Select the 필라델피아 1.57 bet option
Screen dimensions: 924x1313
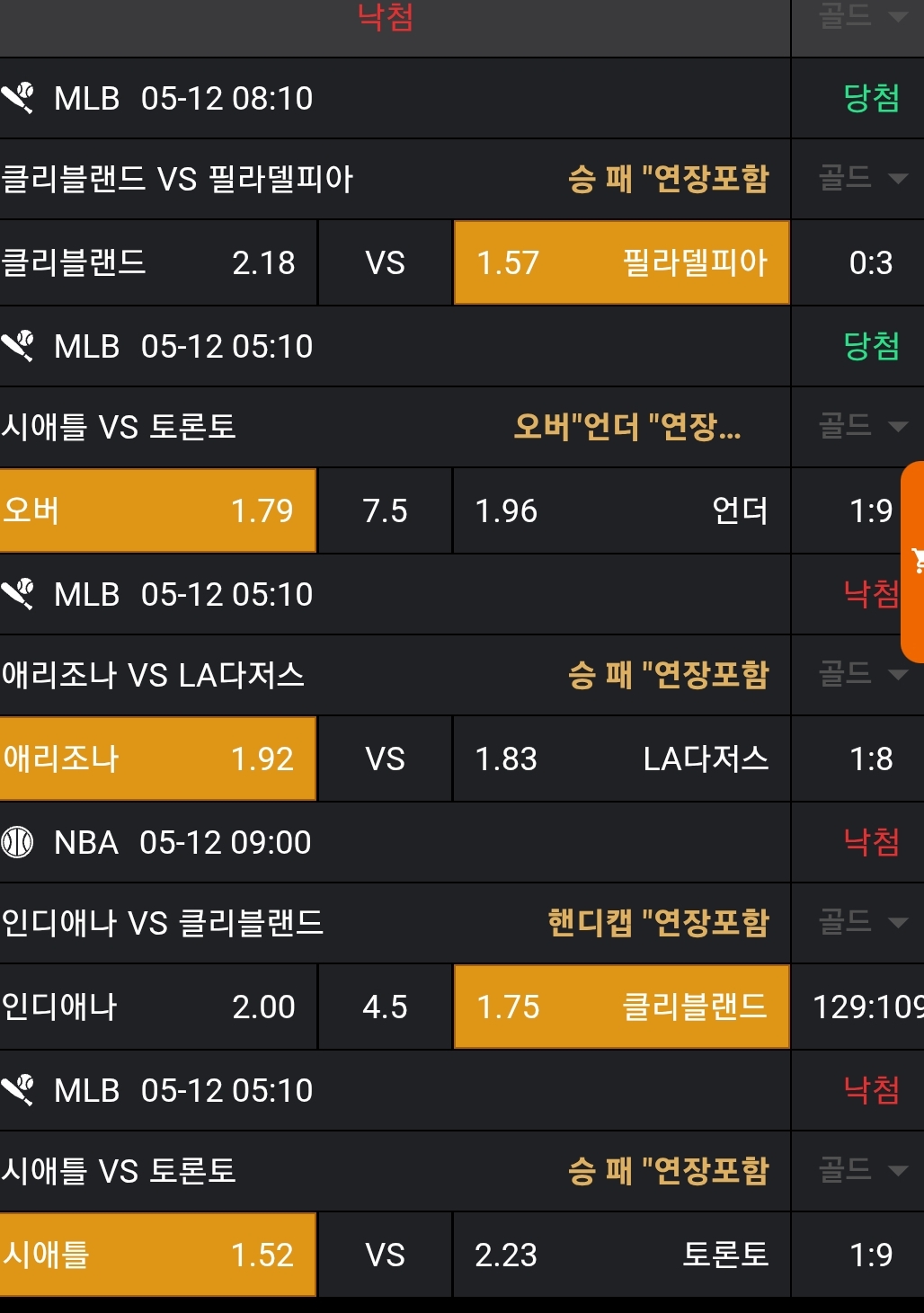coord(621,262)
